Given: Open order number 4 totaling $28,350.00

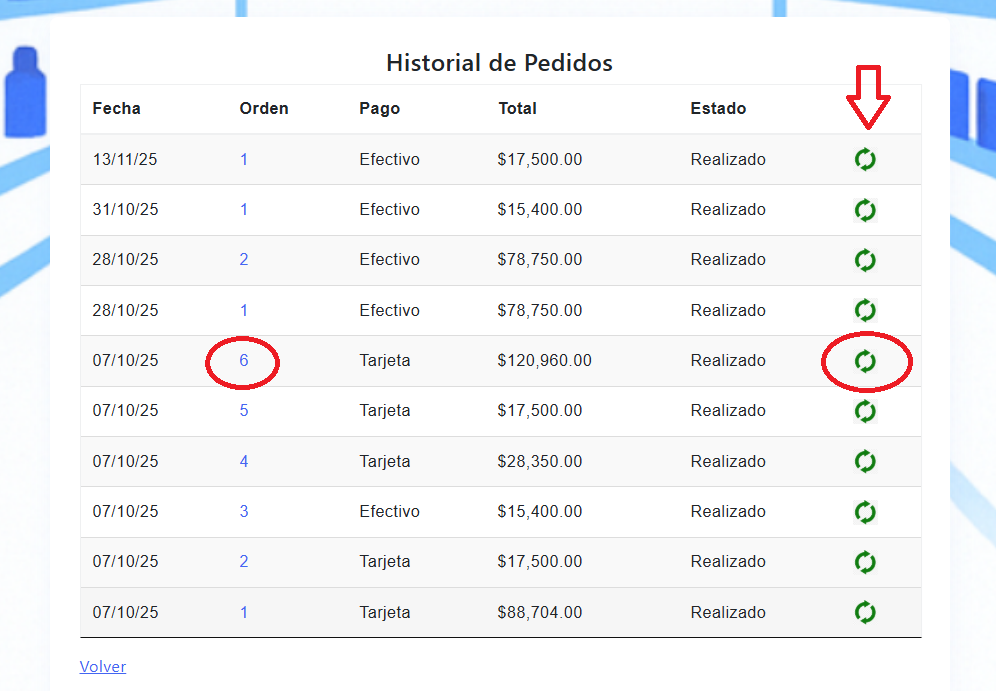Looking at the screenshot, I should point(244,461).
